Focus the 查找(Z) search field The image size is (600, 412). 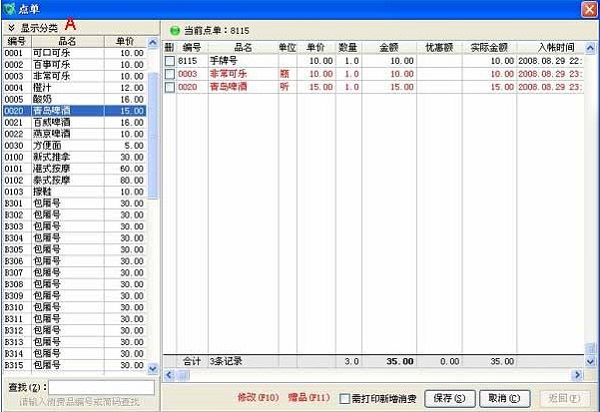[101, 388]
